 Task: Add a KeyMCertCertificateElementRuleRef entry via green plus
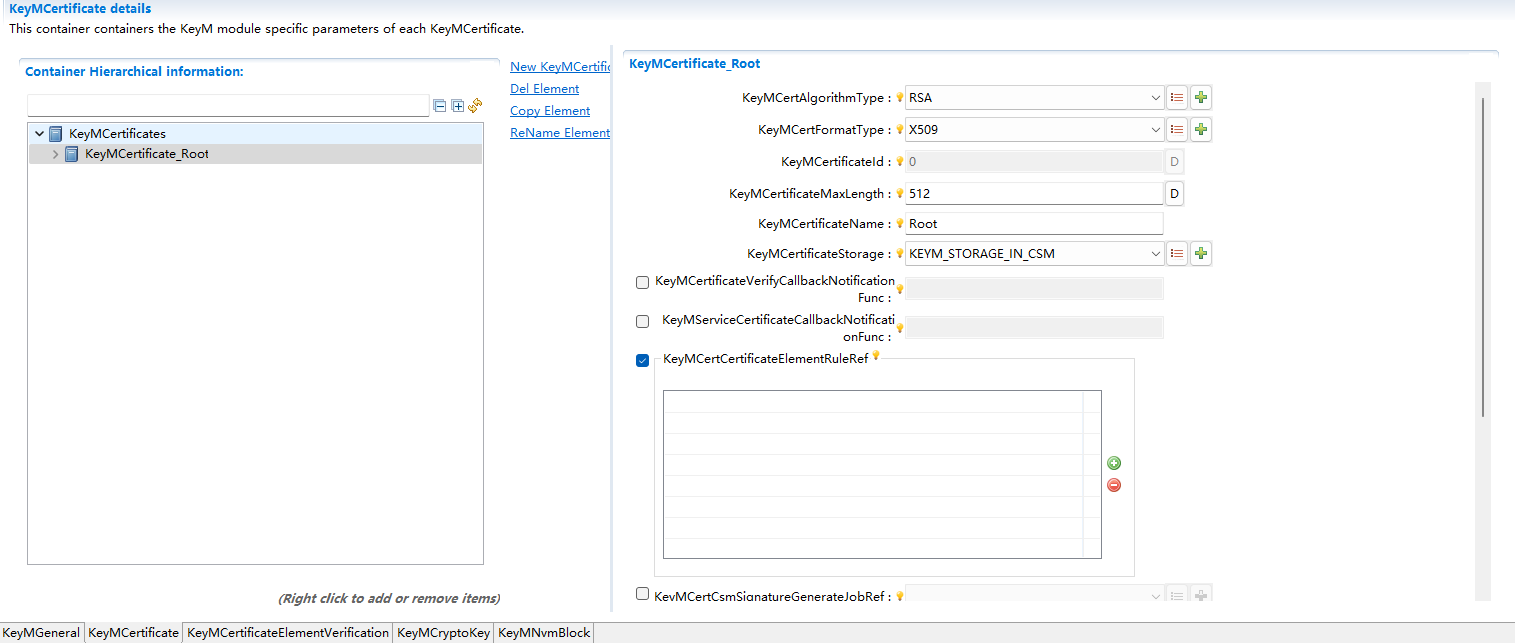pyautogui.click(x=1113, y=463)
